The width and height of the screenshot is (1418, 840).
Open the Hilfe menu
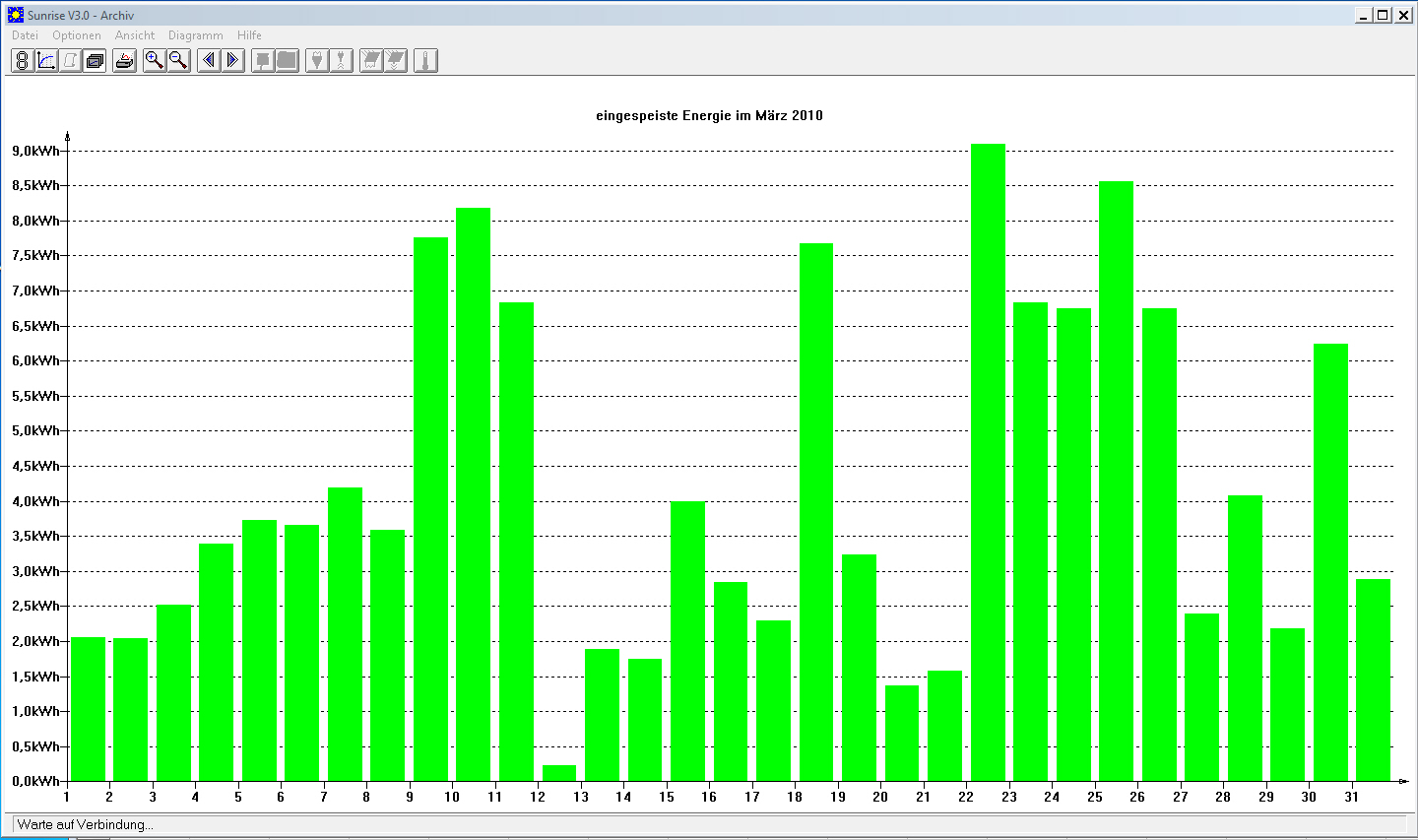click(249, 35)
